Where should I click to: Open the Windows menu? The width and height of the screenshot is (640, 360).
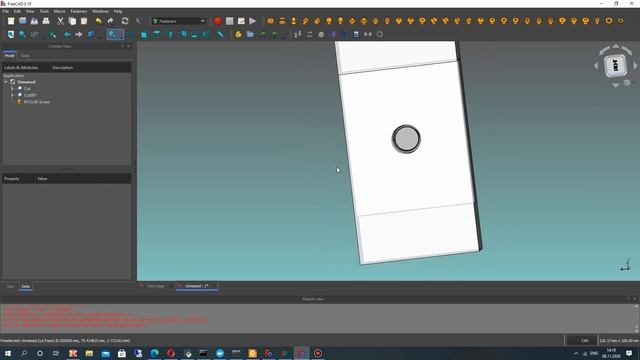click(x=100, y=11)
